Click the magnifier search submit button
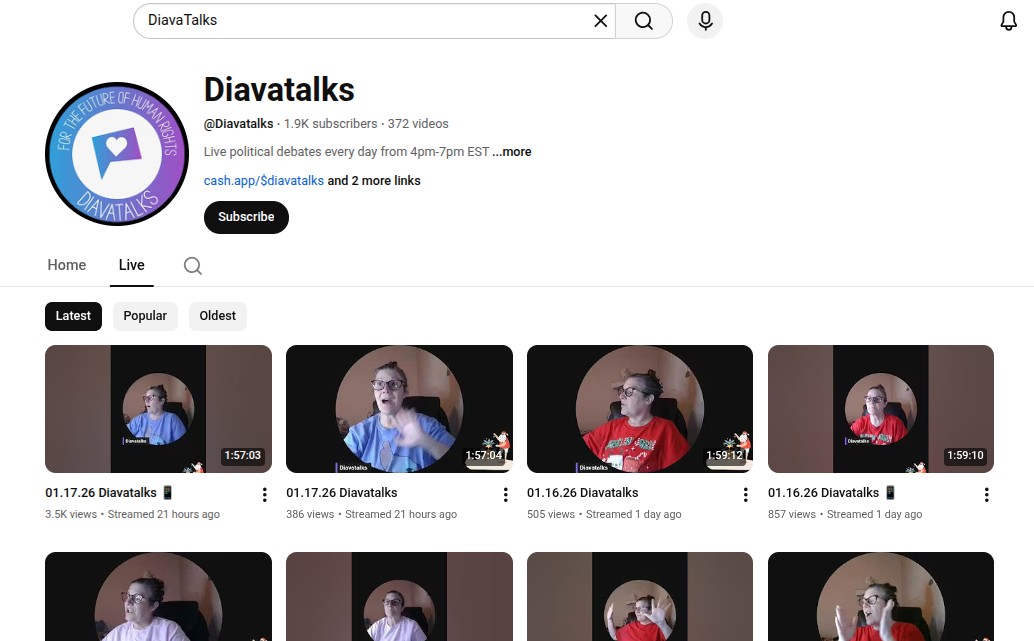The width and height of the screenshot is (1034, 641). (x=644, y=21)
